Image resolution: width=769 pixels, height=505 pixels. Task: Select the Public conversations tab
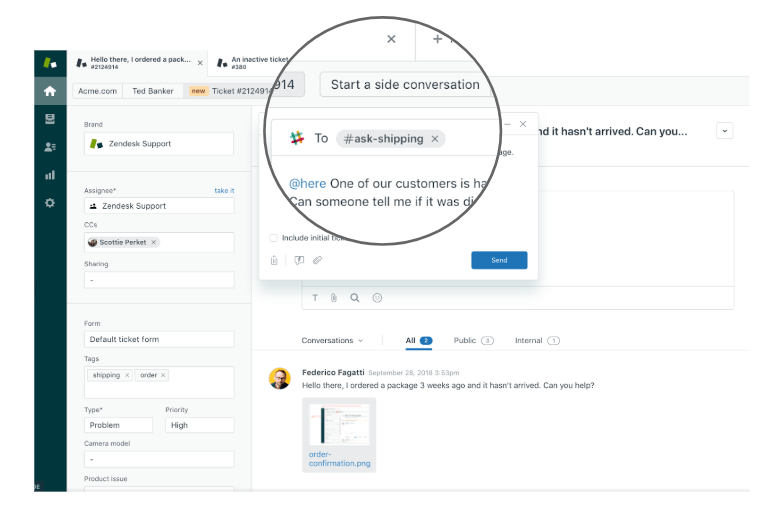[473, 340]
